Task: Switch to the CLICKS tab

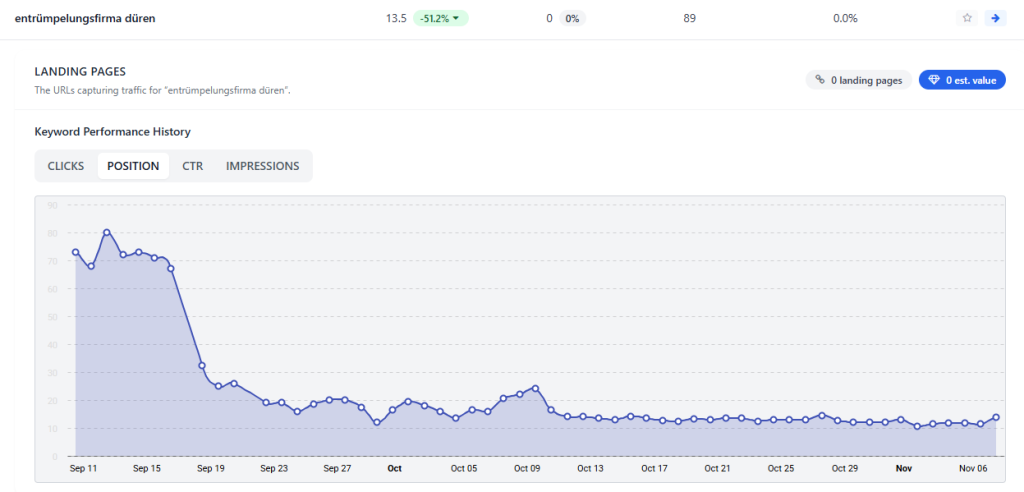Action: pyautogui.click(x=66, y=166)
